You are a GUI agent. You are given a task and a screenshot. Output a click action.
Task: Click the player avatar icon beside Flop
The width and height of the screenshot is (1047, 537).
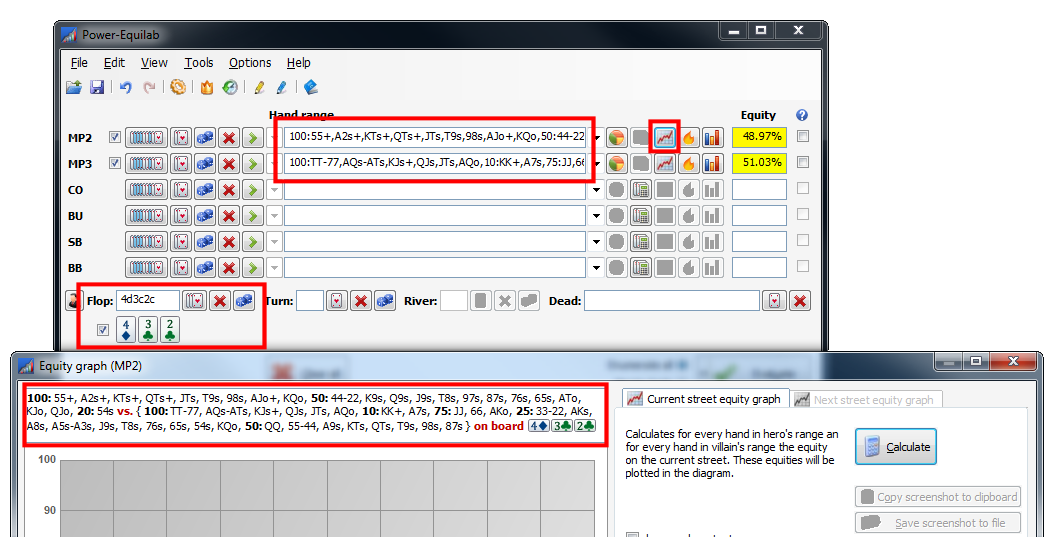coord(74,301)
